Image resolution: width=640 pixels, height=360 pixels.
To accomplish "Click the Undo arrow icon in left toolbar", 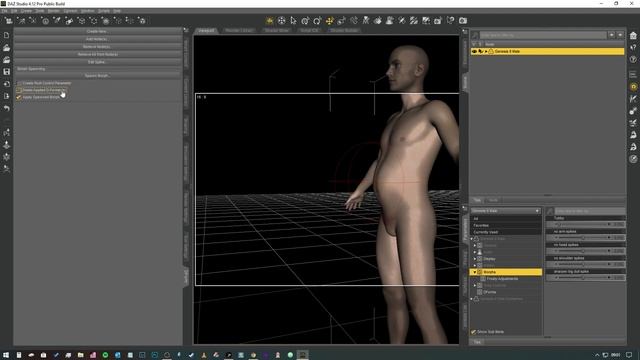I will 7,109.
